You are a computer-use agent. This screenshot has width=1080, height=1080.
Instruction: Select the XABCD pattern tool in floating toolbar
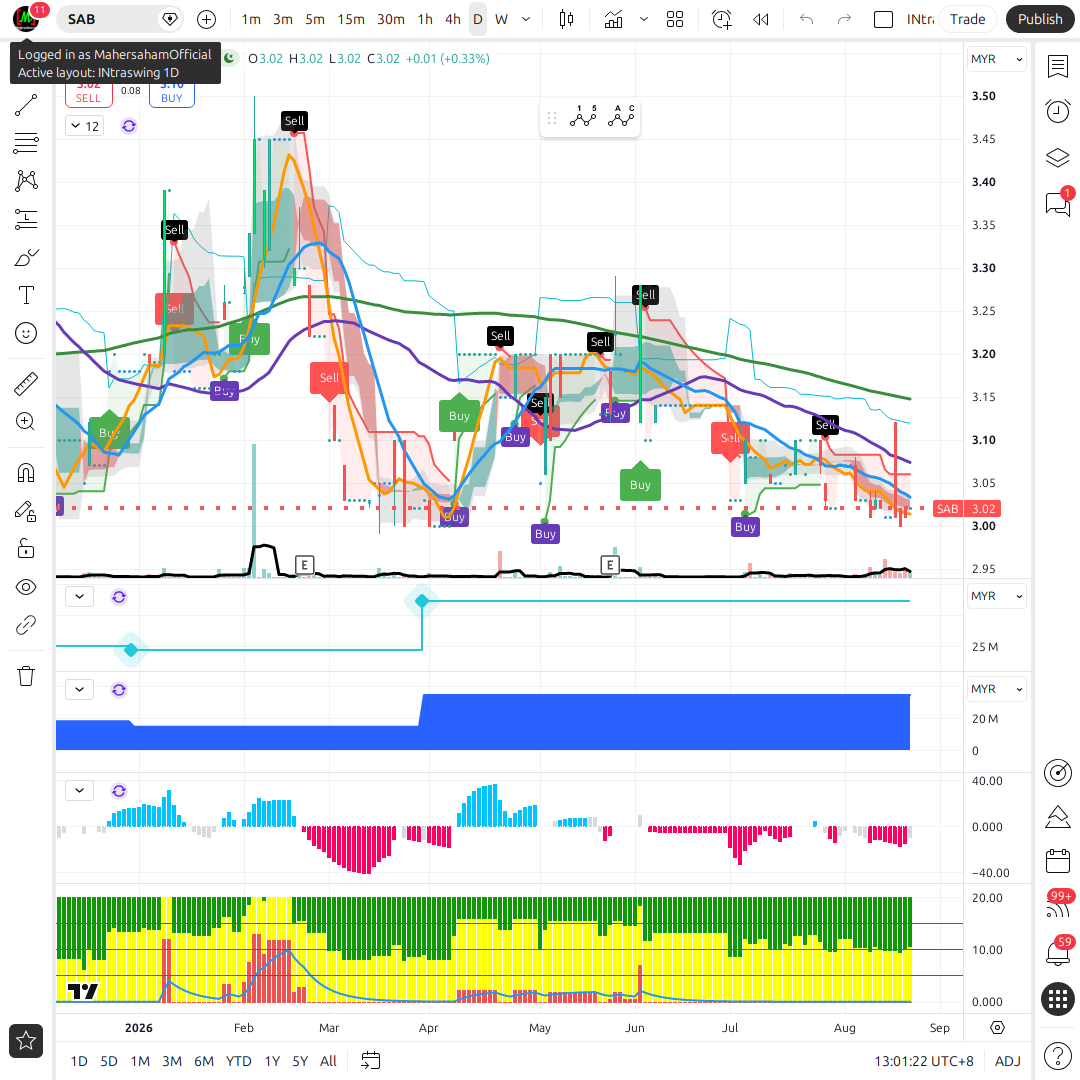point(583,118)
